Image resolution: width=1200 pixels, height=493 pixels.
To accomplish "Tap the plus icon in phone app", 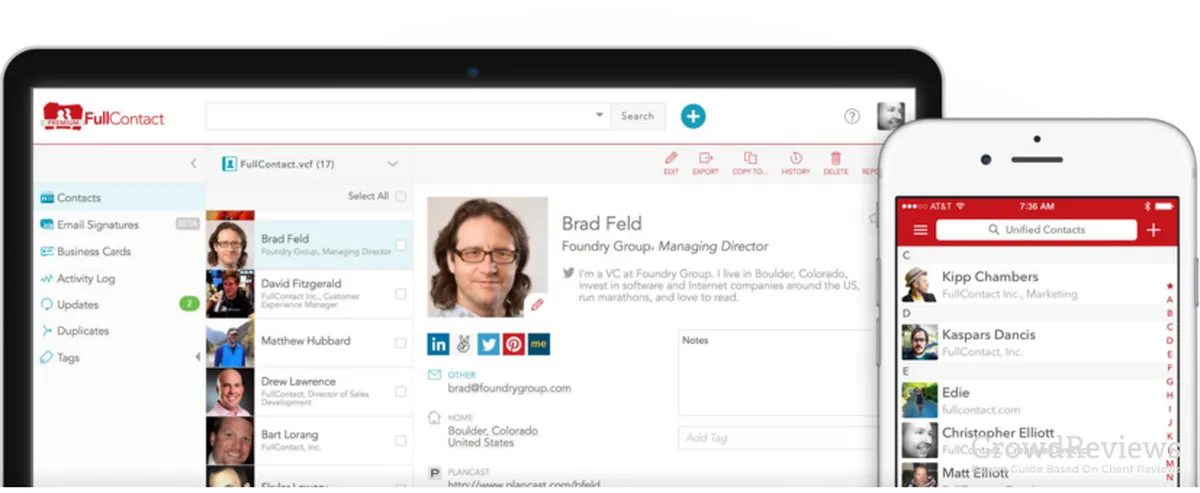I will pos(1153,230).
